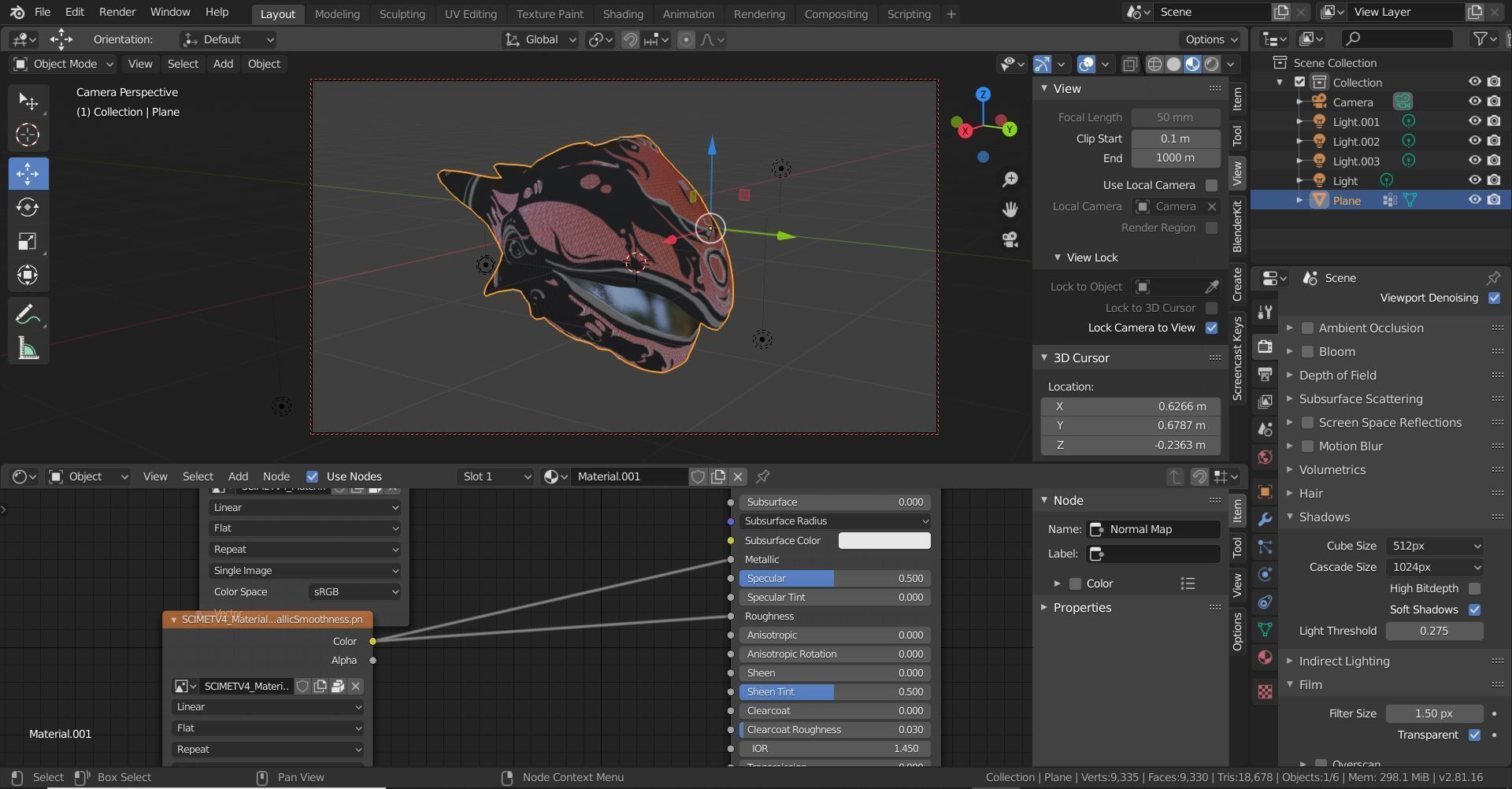Screen dimensions: 1512x789
Task: Disable Lock Camera to View
Action: pyautogui.click(x=1211, y=328)
